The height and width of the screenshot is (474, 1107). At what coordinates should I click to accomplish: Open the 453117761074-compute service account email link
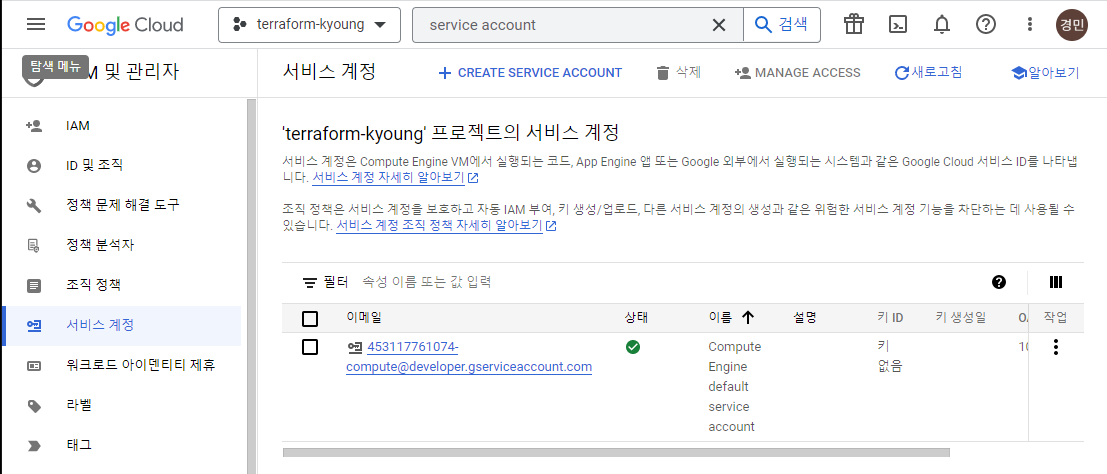coord(469,357)
